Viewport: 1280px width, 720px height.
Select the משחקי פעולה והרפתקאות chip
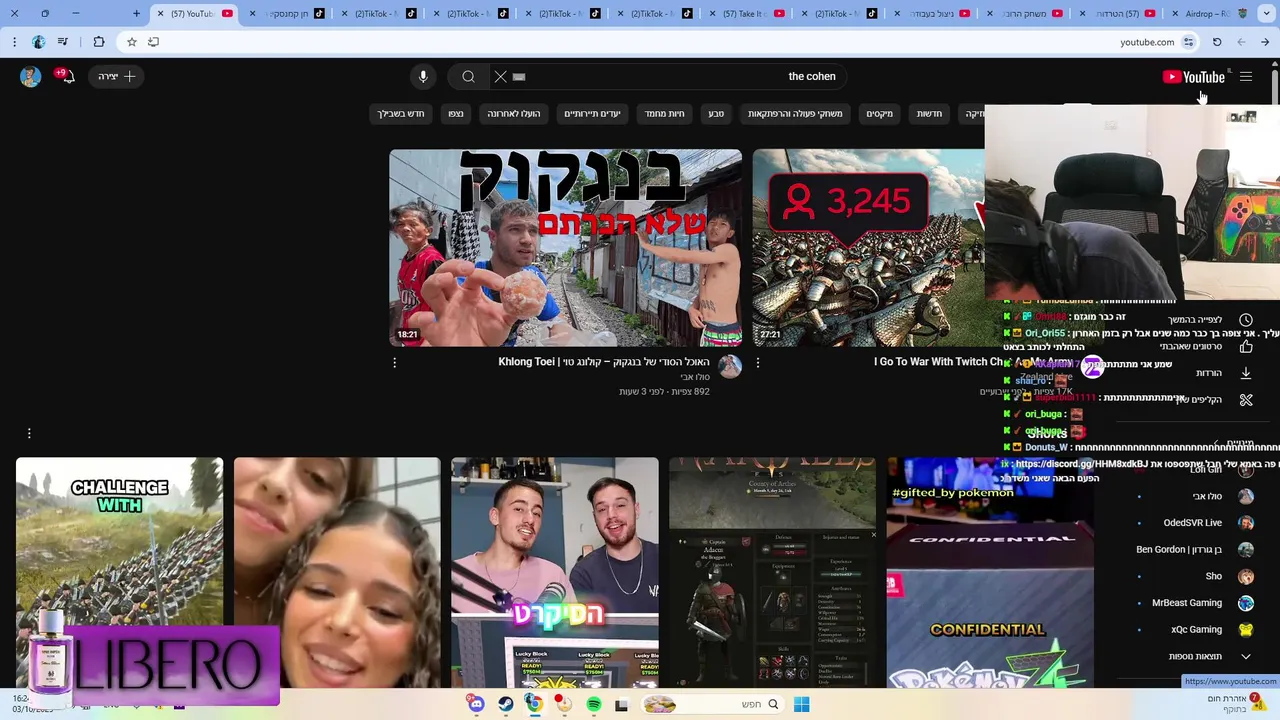point(795,114)
